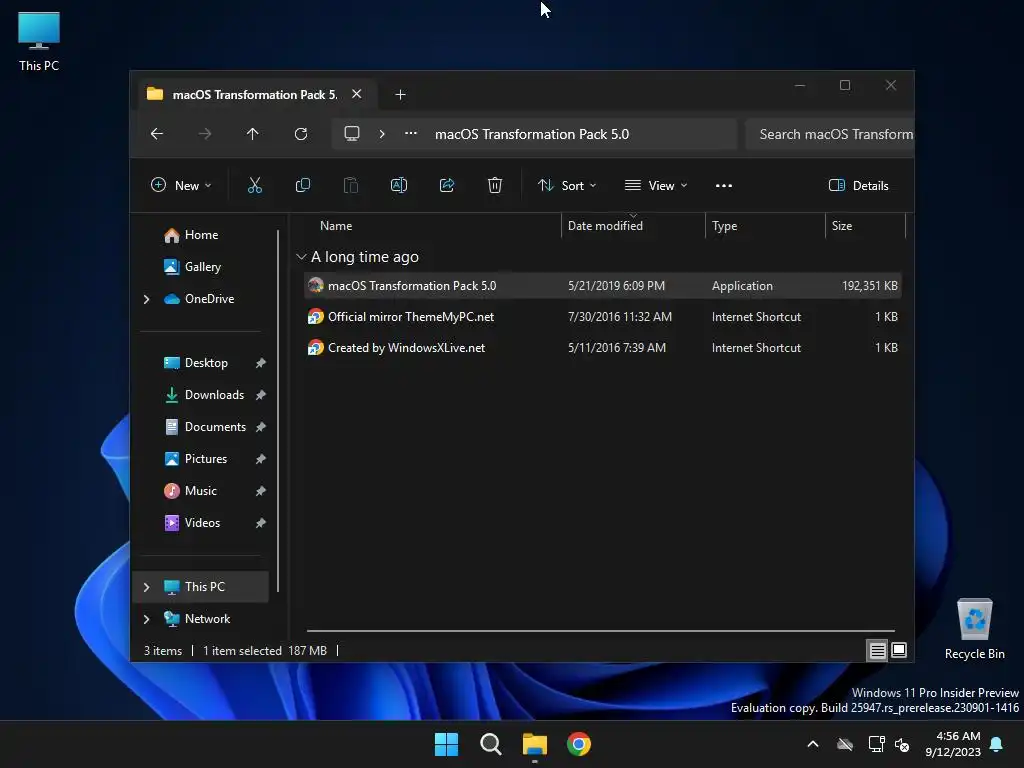Sort by Type column header
Screen dimensions: 1024x768
725,226
